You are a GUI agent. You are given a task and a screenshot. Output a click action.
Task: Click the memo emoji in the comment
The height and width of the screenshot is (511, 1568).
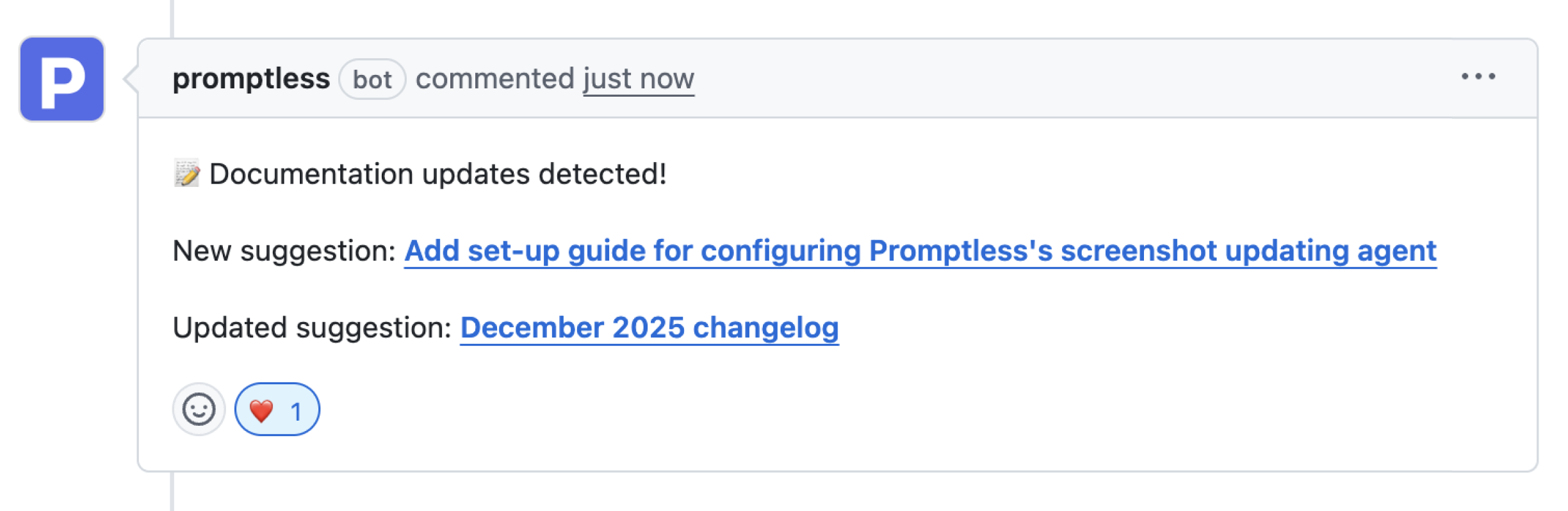(x=186, y=171)
